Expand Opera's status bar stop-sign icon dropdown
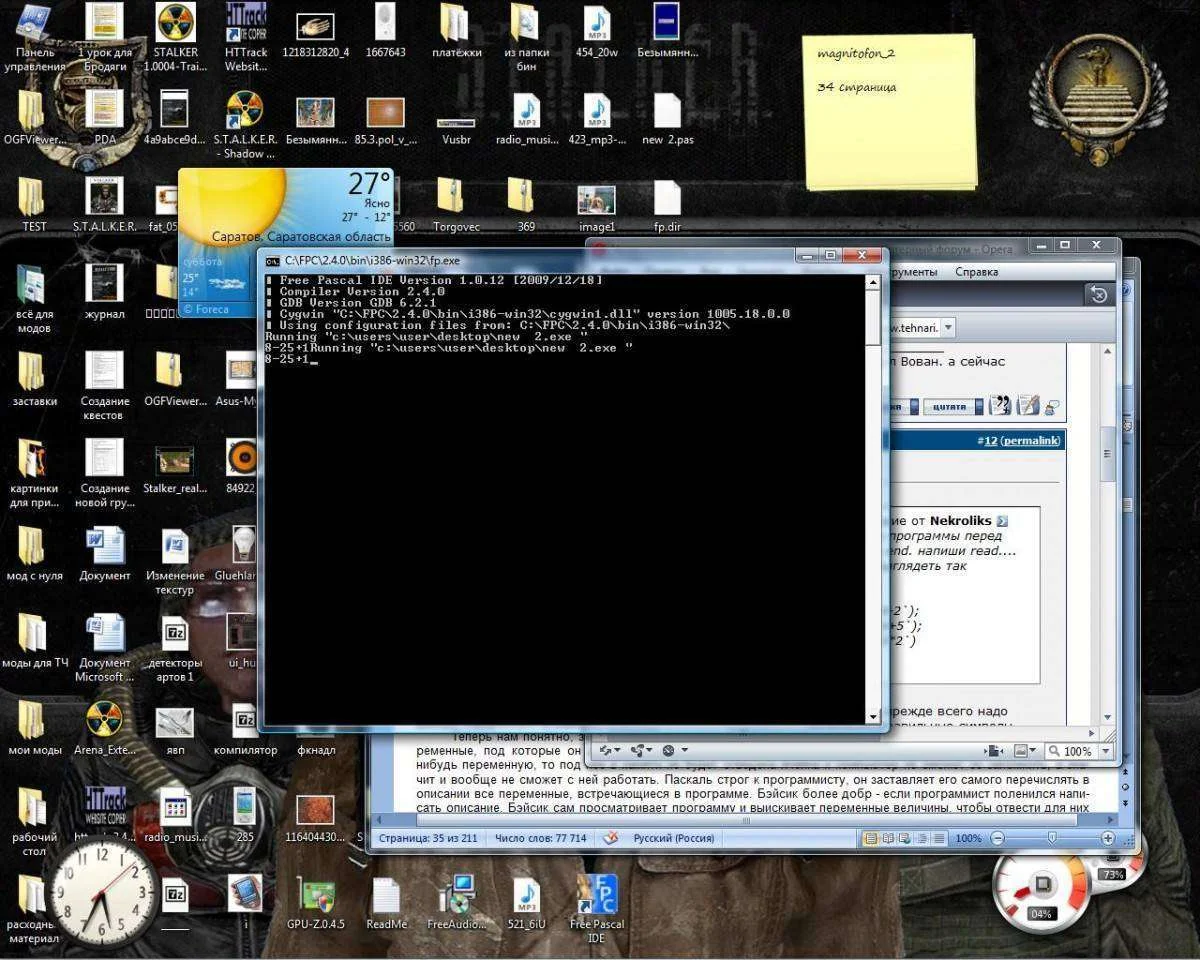Screen dimensions: 1200x960 pyautogui.click(x=683, y=750)
